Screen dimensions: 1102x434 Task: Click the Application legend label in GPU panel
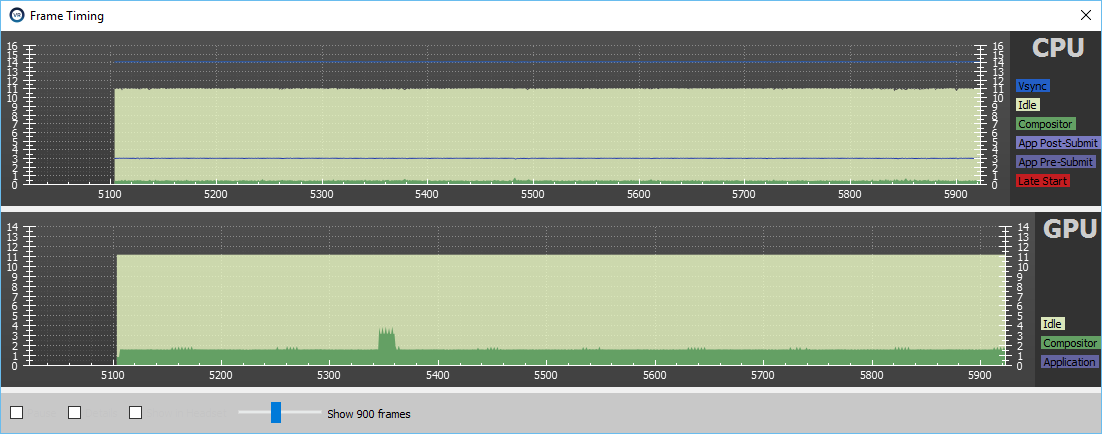tap(1070, 362)
